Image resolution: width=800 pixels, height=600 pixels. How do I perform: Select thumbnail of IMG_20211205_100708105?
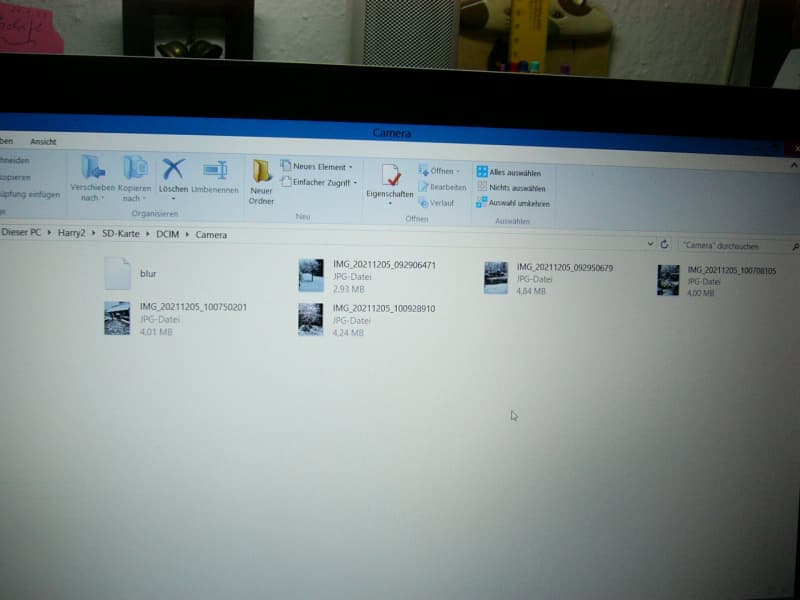(x=668, y=280)
